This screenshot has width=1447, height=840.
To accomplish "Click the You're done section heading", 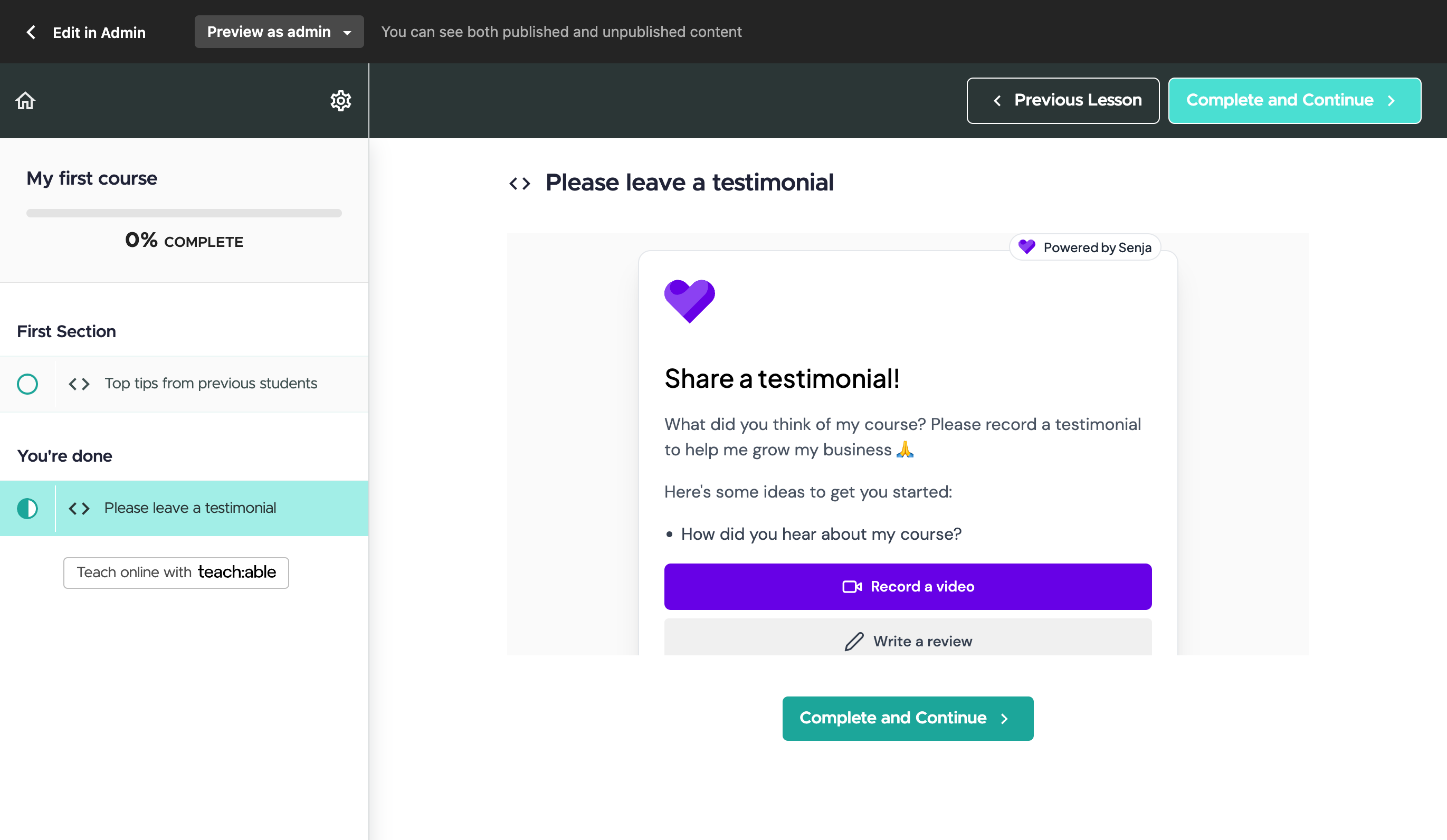I will (x=65, y=456).
